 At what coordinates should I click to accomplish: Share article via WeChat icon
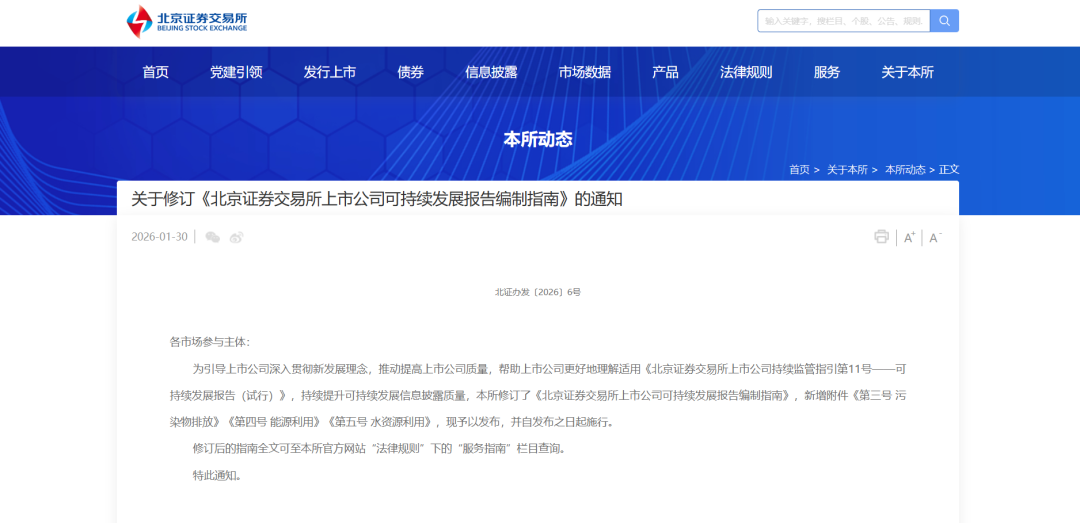click(x=213, y=237)
